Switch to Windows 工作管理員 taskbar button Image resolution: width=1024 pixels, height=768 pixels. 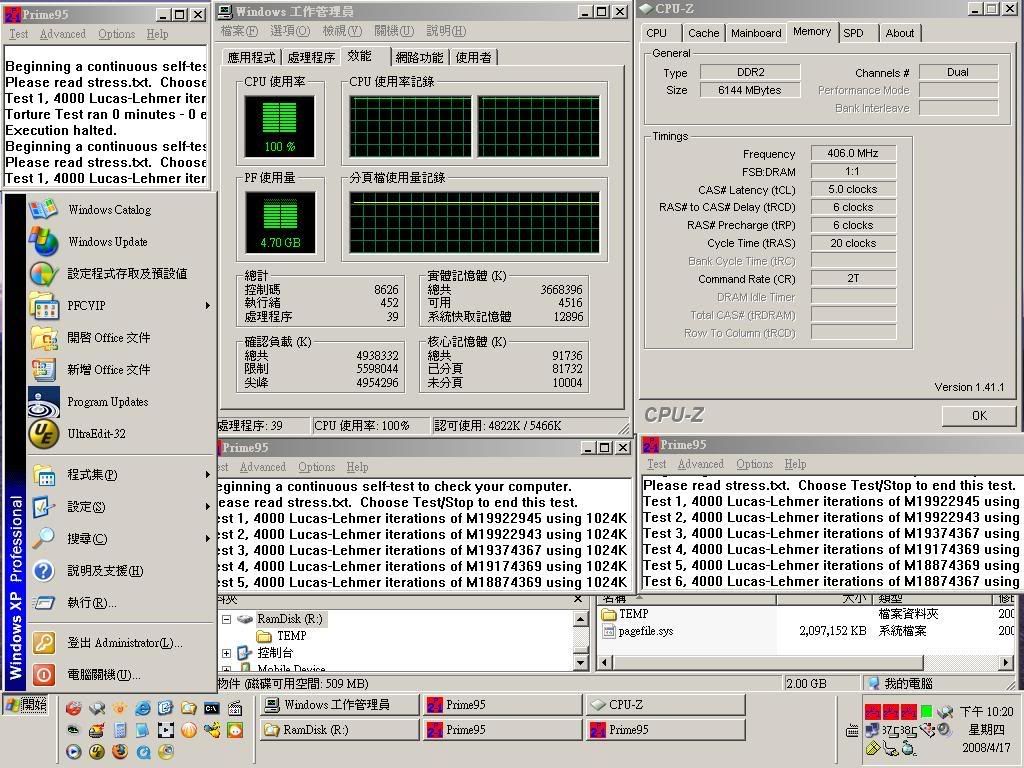[x=338, y=705]
